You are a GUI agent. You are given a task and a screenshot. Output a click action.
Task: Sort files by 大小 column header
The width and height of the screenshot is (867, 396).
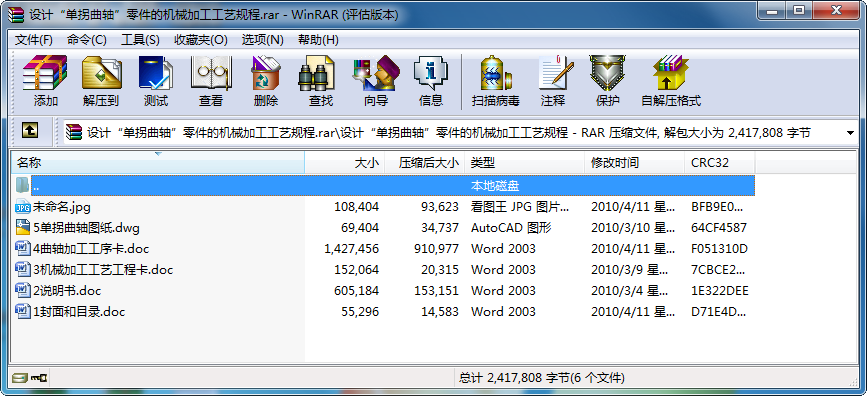coord(344,163)
